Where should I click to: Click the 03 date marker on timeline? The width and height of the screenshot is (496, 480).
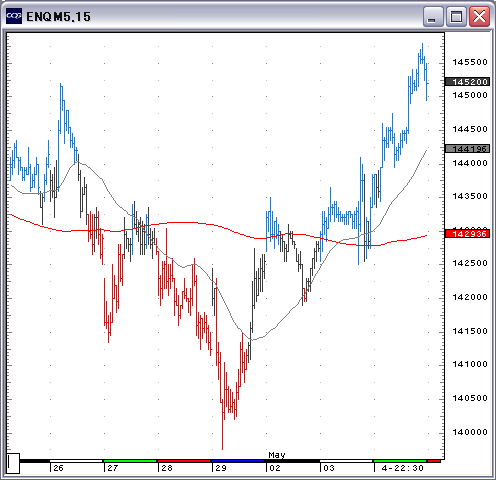tap(329, 468)
